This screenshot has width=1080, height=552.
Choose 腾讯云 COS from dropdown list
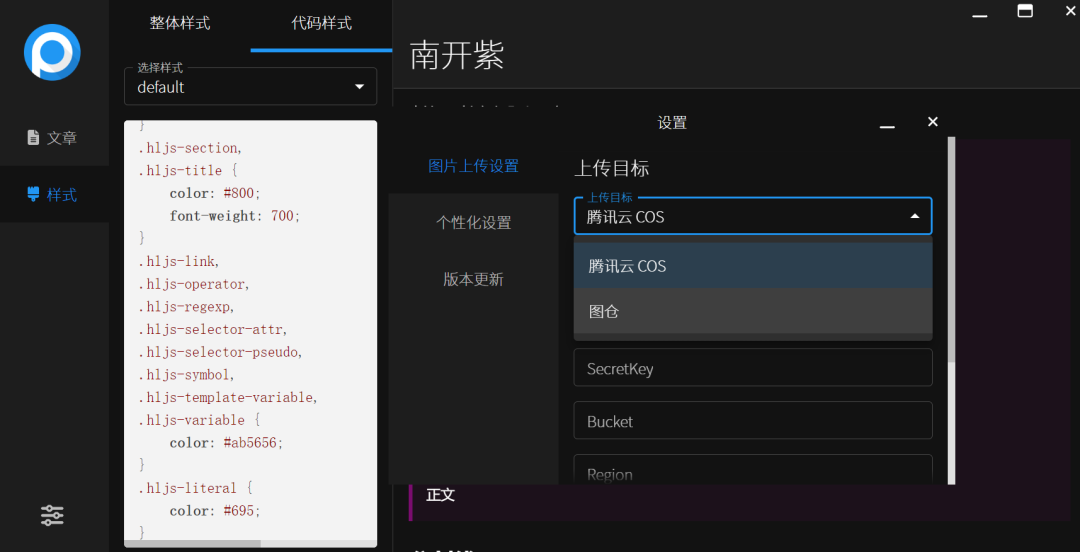[x=753, y=266]
